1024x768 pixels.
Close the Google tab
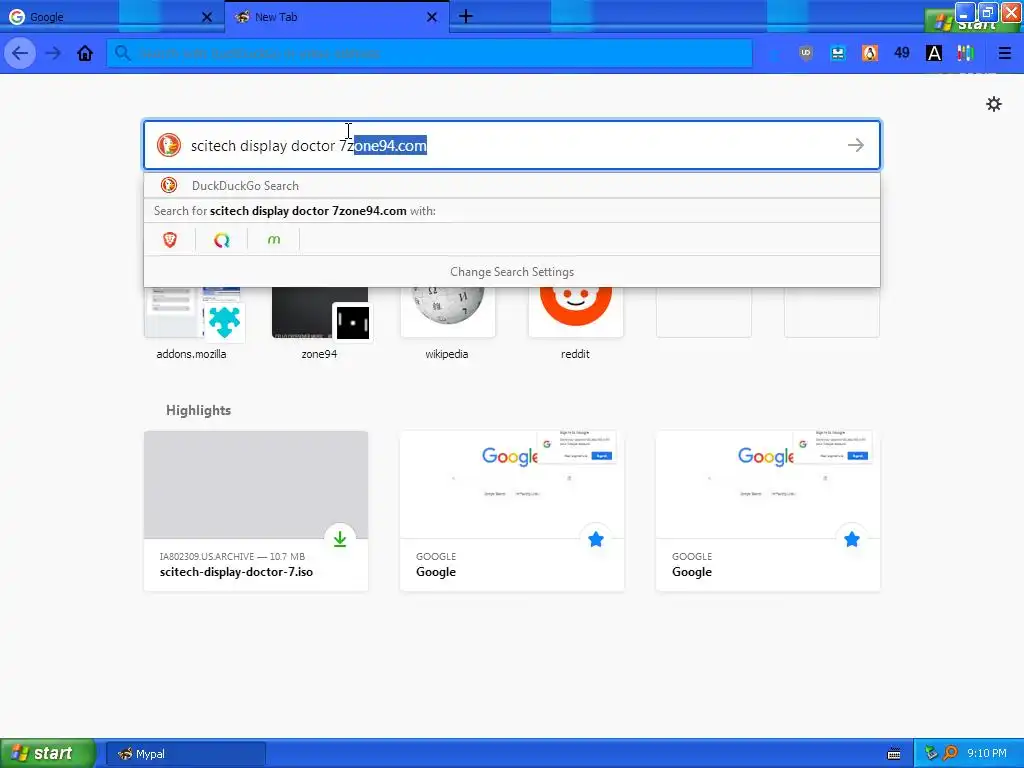coord(207,17)
